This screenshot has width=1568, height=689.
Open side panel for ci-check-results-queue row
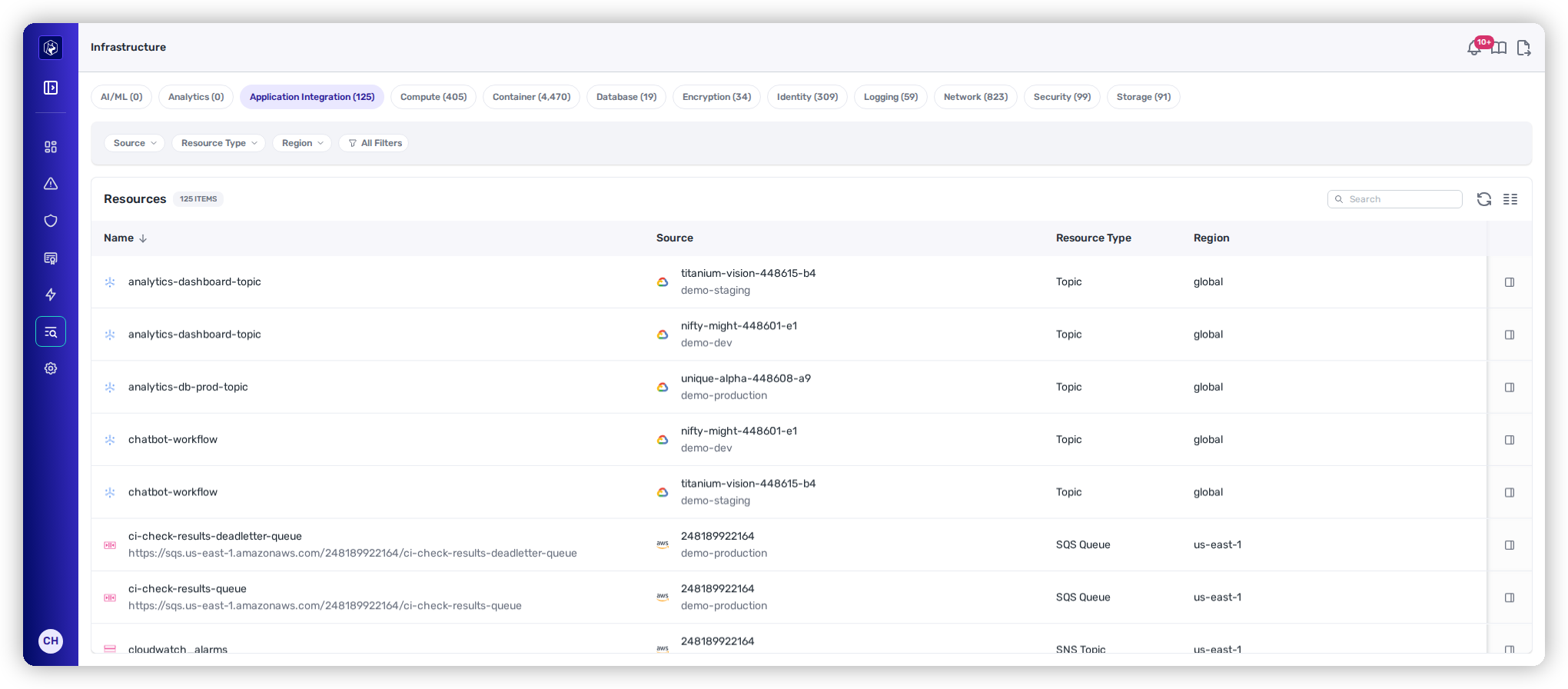(1510, 597)
